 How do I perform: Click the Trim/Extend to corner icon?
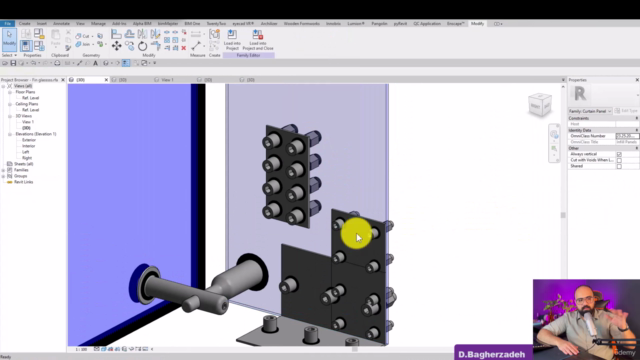(x=155, y=46)
